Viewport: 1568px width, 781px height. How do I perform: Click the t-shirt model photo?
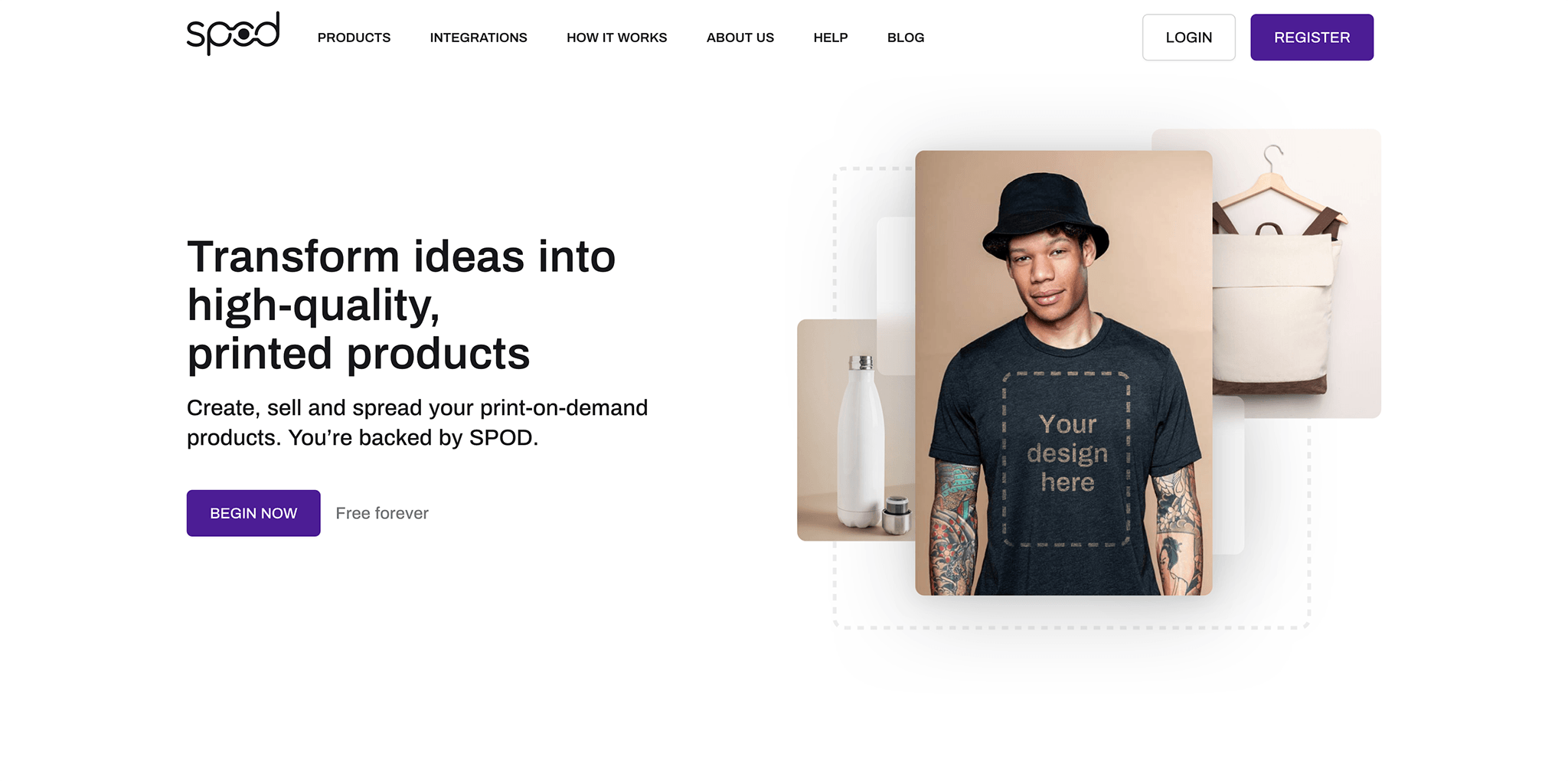click(1063, 373)
